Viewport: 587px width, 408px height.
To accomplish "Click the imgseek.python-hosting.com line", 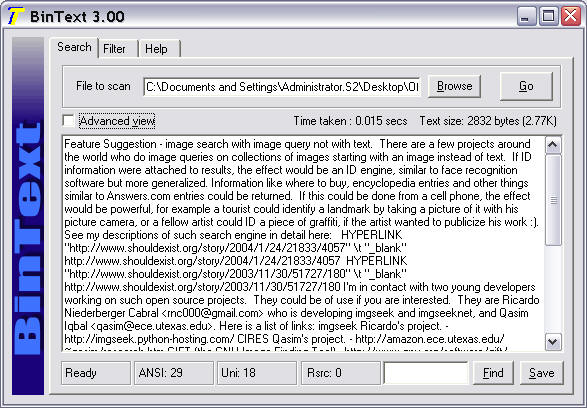I will point(285,339).
